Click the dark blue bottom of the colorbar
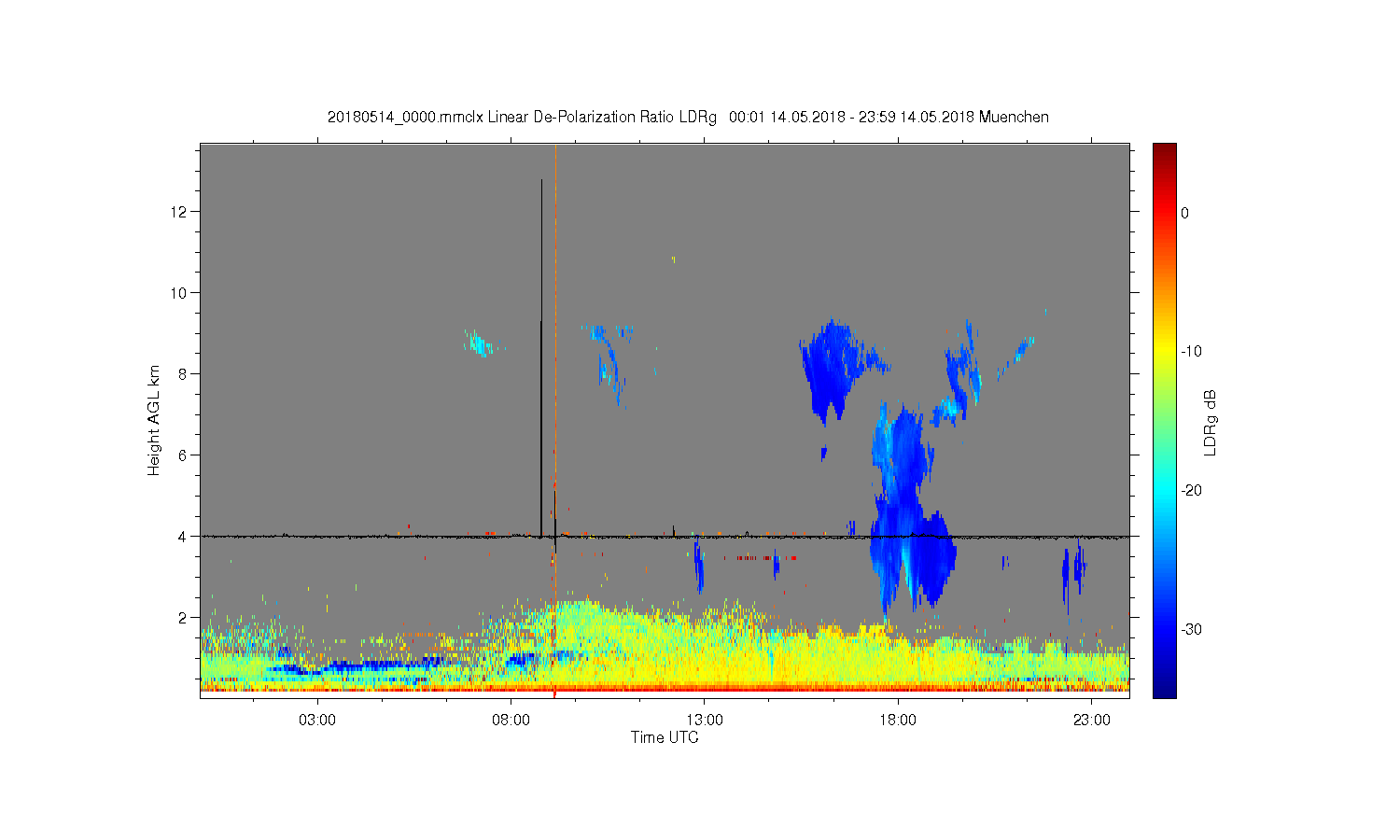The height and width of the screenshot is (840, 1400). pyautogui.click(x=1164, y=686)
